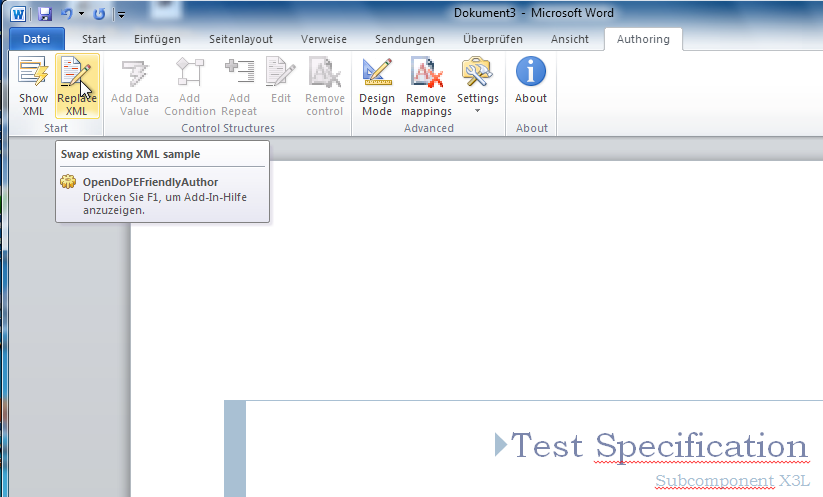Switch to the Einfügen tab
Image resolution: width=823 pixels, height=497 pixels.
(x=158, y=39)
